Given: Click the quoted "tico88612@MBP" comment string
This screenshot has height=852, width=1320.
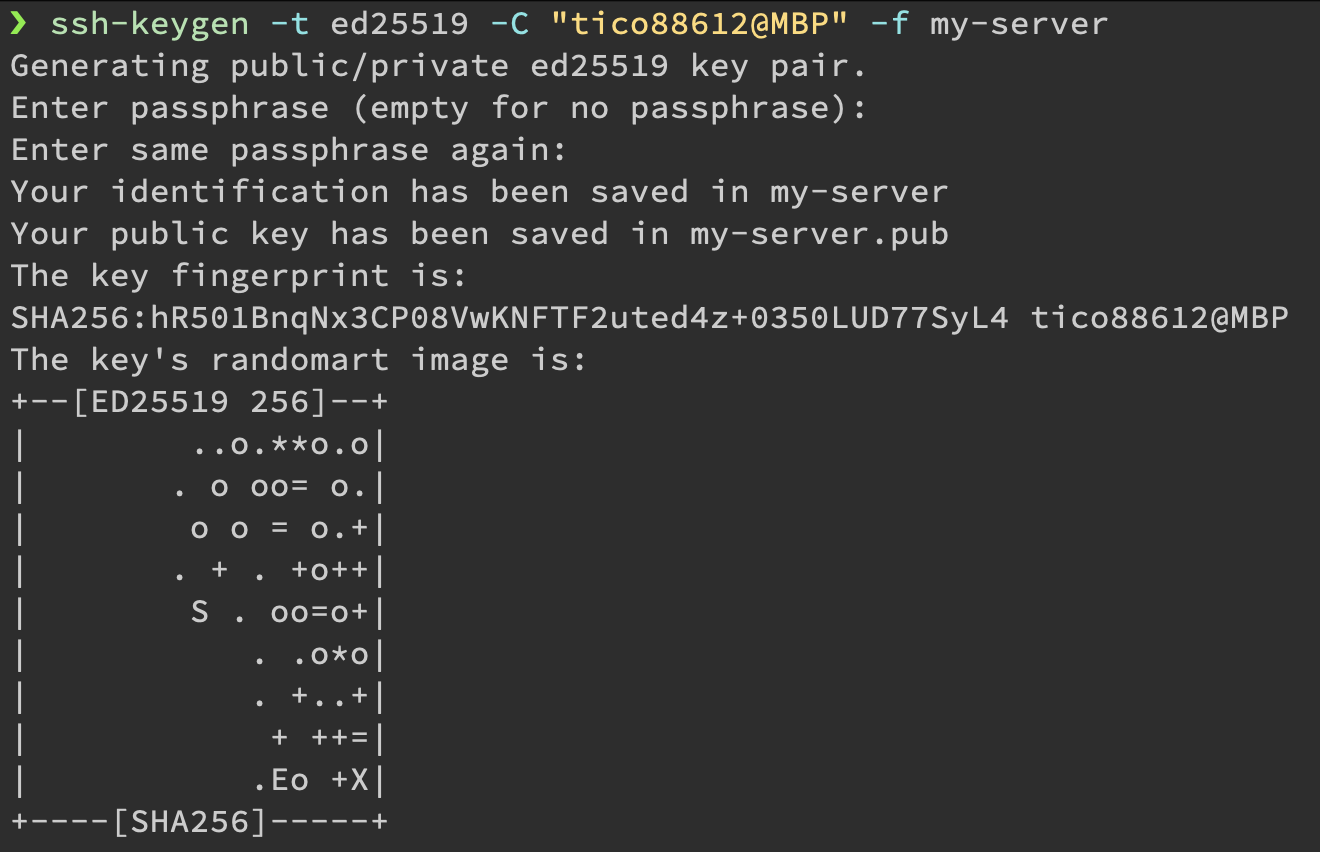Looking at the screenshot, I should click(x=699, y=23).
